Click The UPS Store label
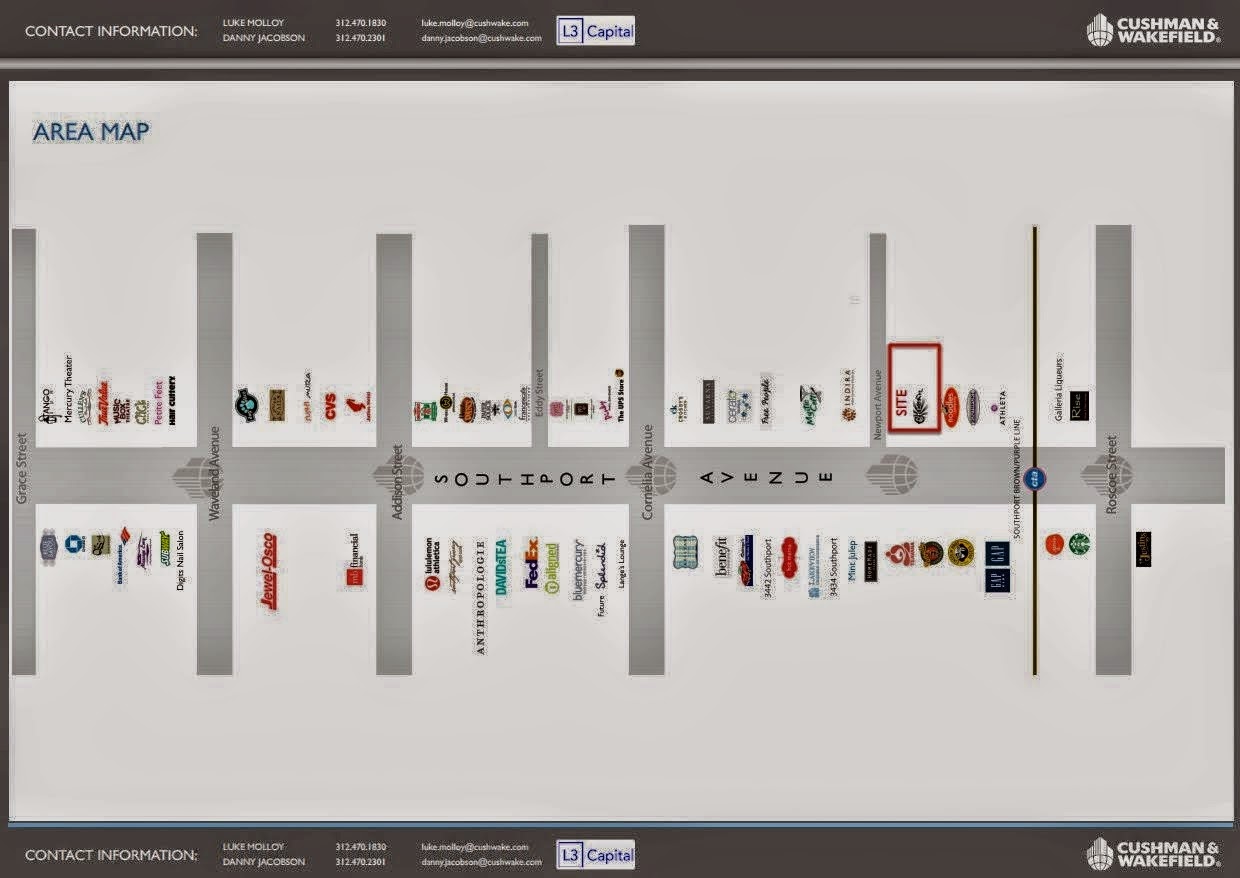1240x878 pixels. pyautogui.click(x=621, y=396)
